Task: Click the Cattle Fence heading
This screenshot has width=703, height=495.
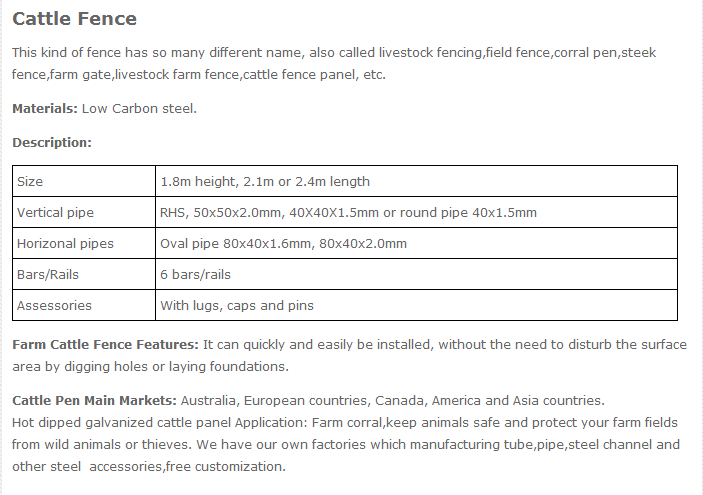Action: (x=75, y=19)
